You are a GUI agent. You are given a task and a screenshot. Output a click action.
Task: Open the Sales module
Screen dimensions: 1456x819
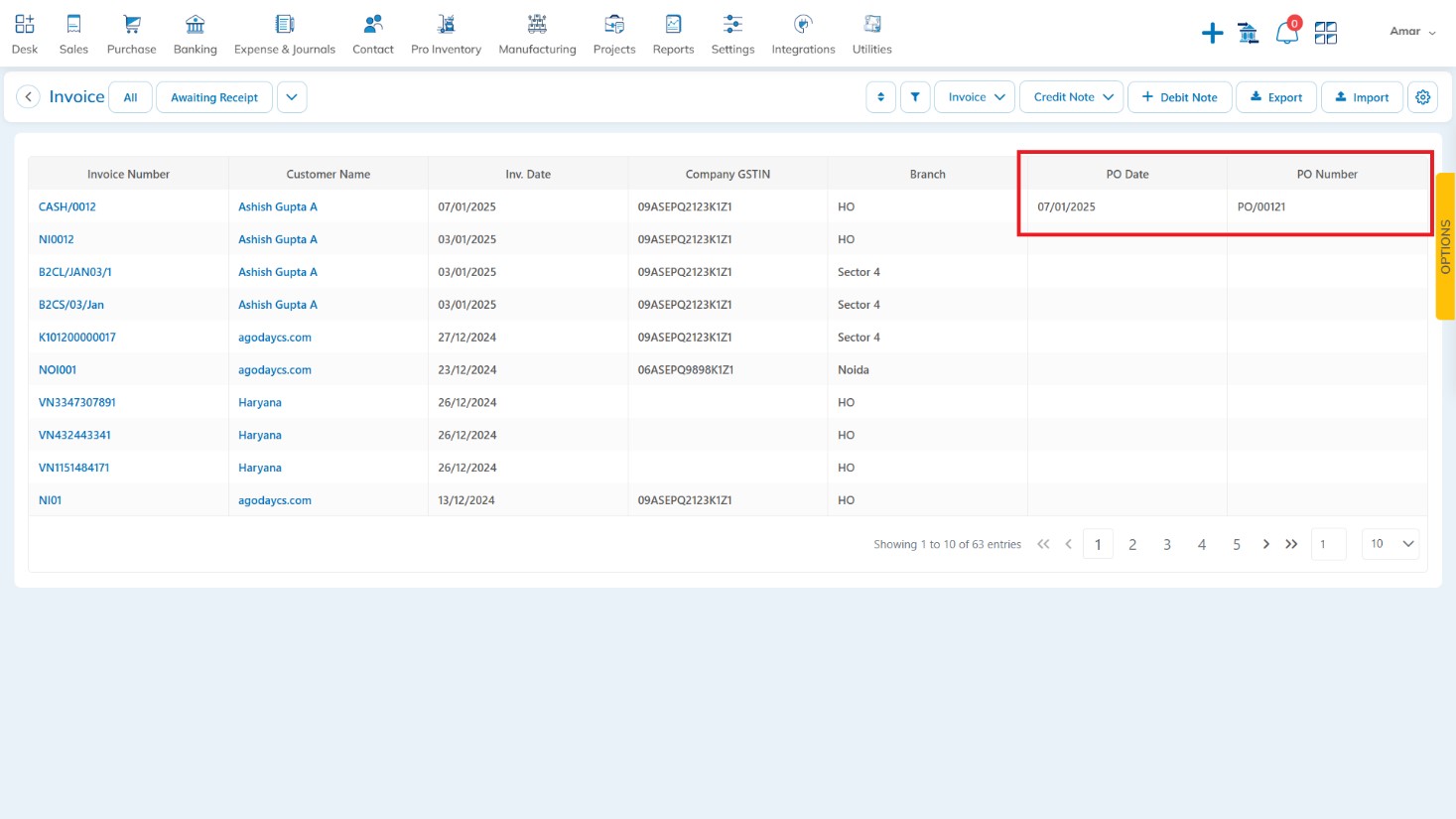pyautogui.click(x=73, y=34)
